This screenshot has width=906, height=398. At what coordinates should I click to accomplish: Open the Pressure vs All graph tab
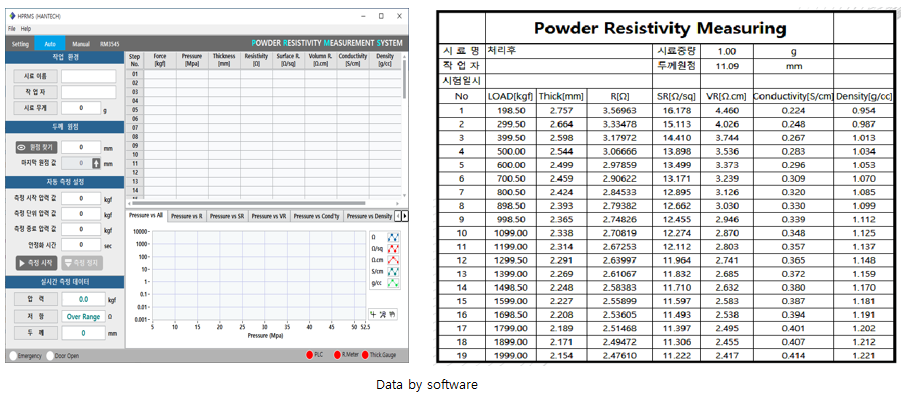coord(146,215)
